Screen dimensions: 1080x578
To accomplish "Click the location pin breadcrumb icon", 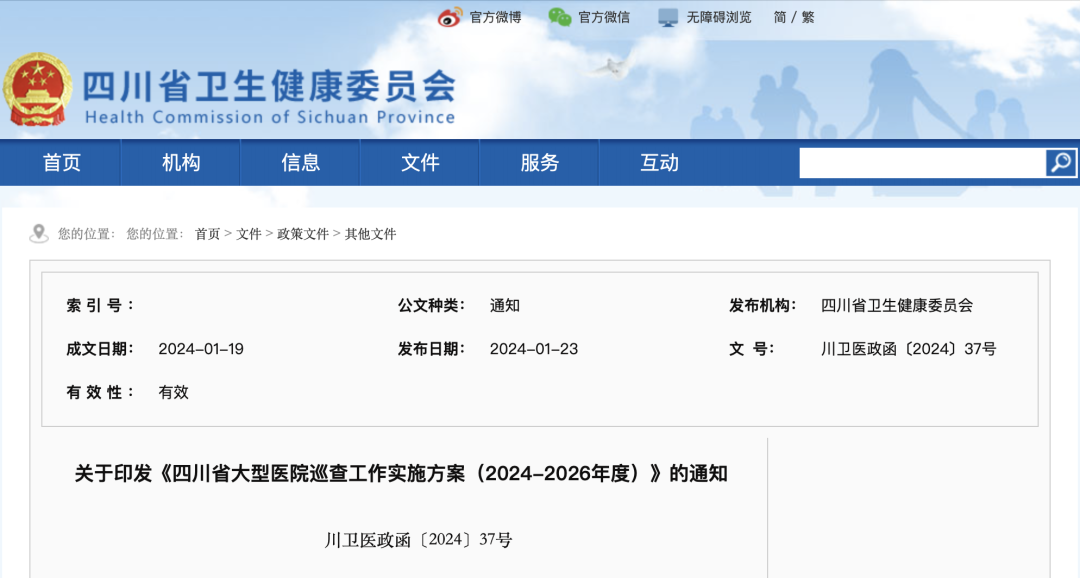I will tap(39, 232).
